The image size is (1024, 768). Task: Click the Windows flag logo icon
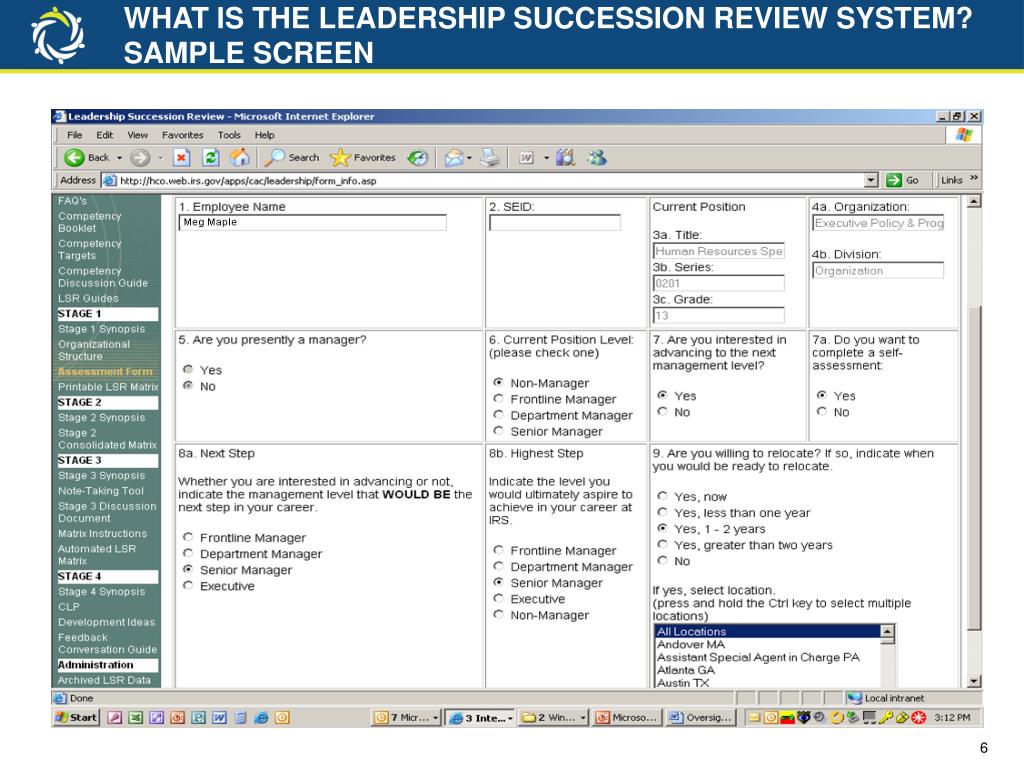tap(964, 135)
